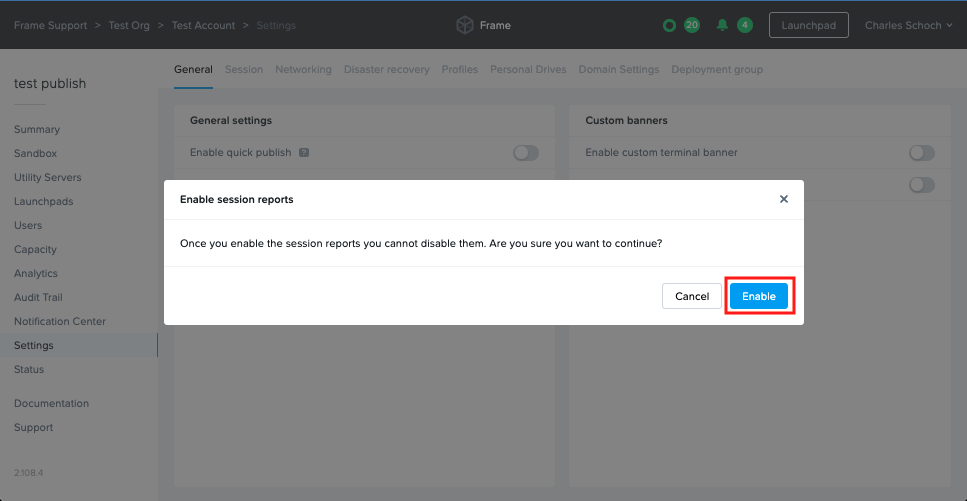The image size is (967, 501).
Task: Open the notifications bell icon
Action: click(x=722, y=25)
